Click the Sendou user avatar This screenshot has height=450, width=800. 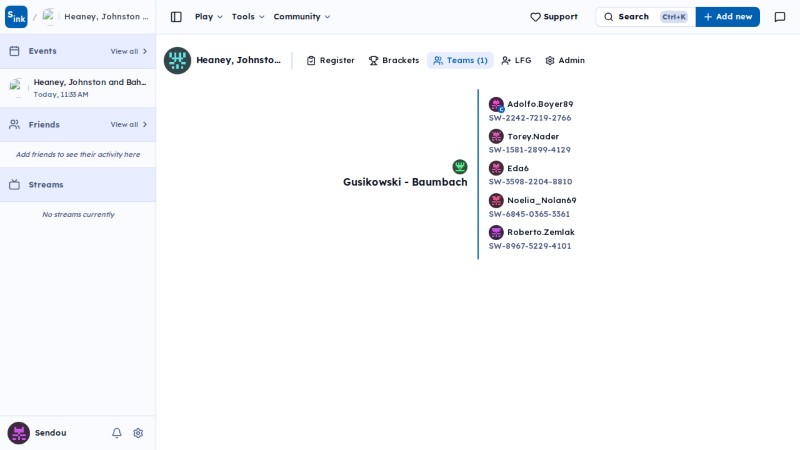coord(18,433)
